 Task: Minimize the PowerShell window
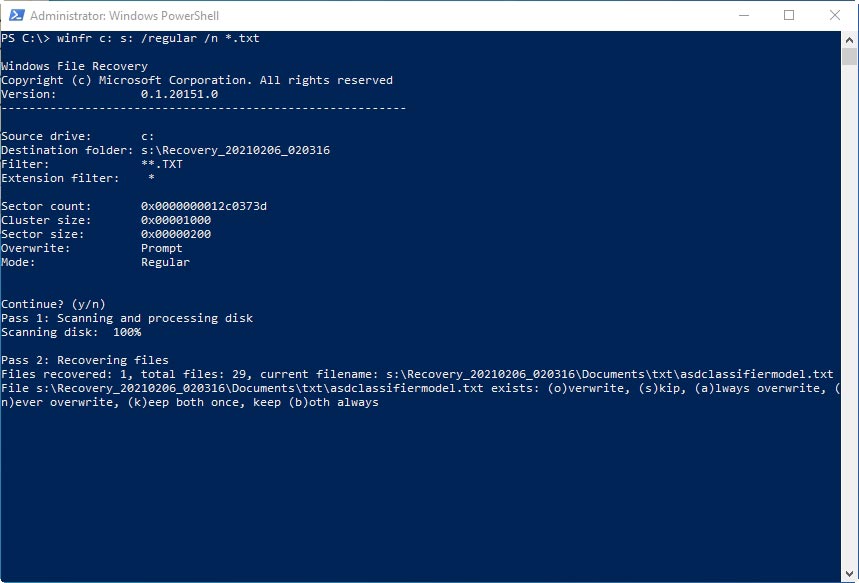coord(743,15)
